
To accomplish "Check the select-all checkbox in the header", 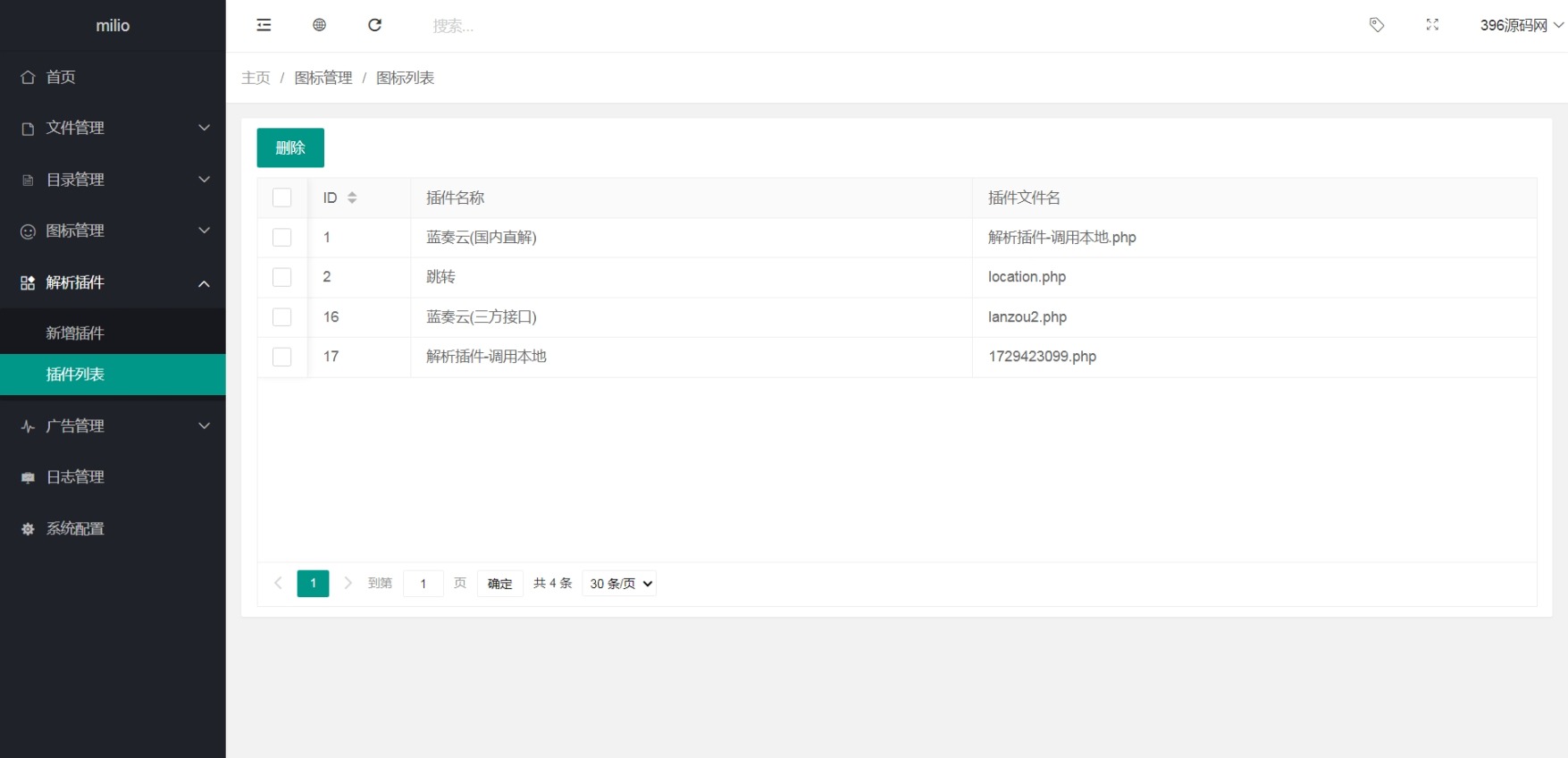I will 281,198.
